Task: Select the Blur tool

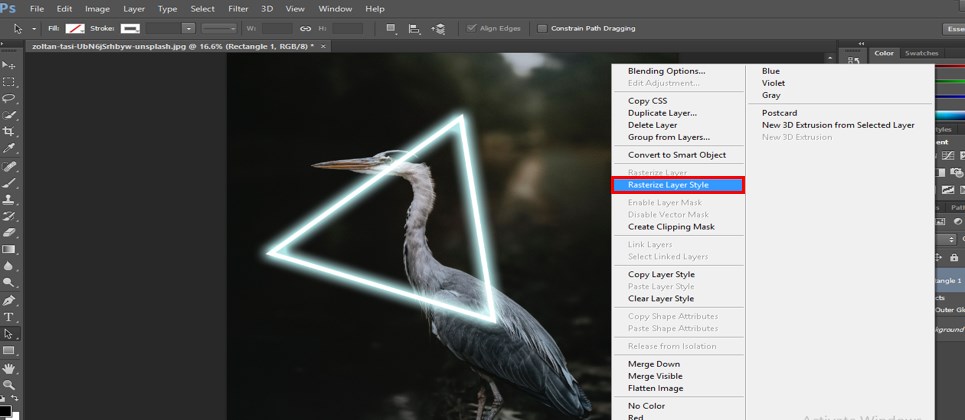Action: click(9, 266)
